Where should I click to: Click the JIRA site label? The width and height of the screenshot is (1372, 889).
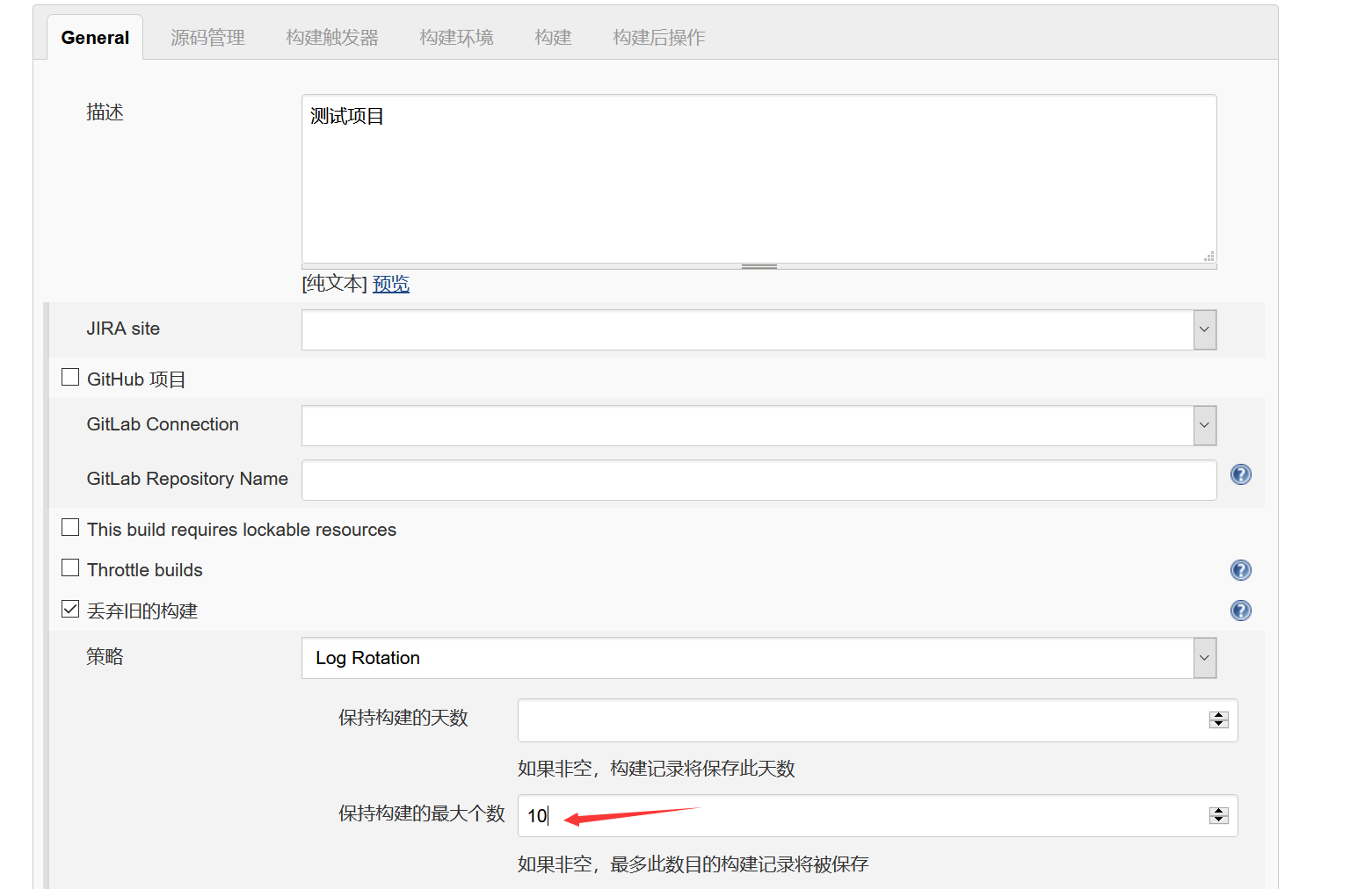123,329
